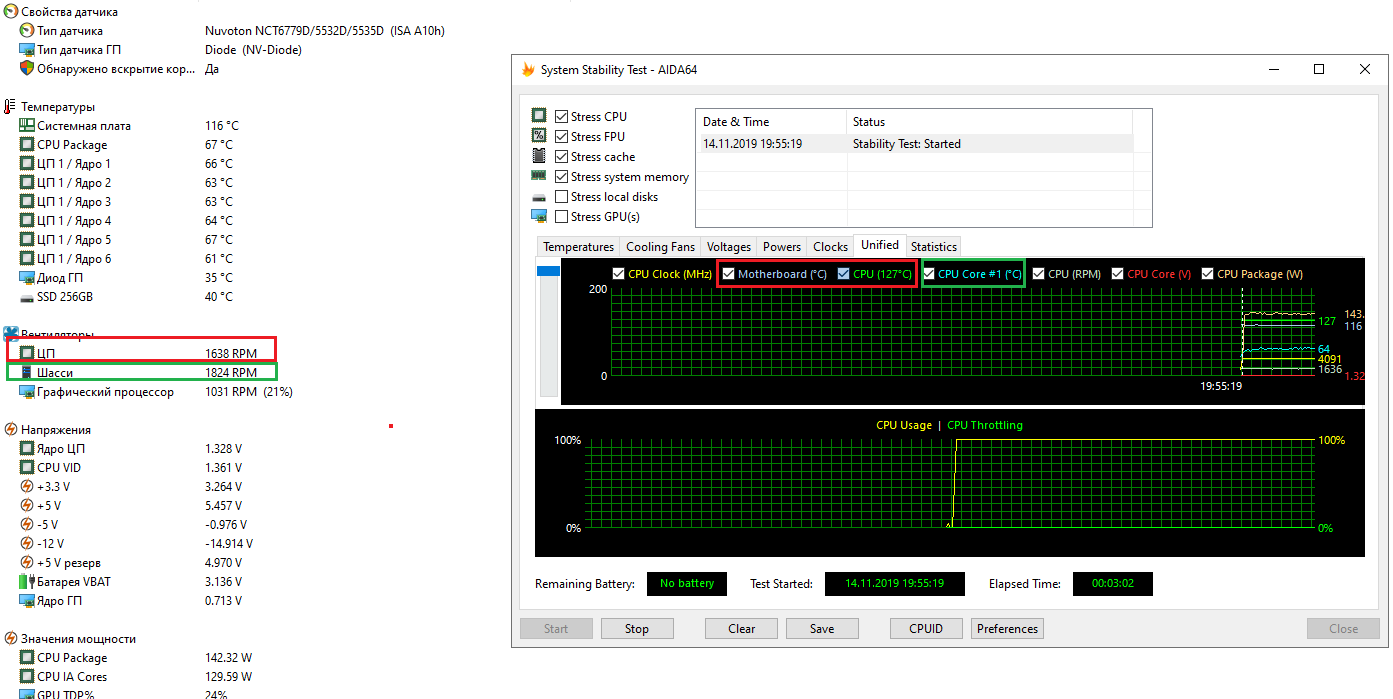Click the chassis intrusion shield icon
This screenshot has height=699, width=1393.
(x=27, y=69)
